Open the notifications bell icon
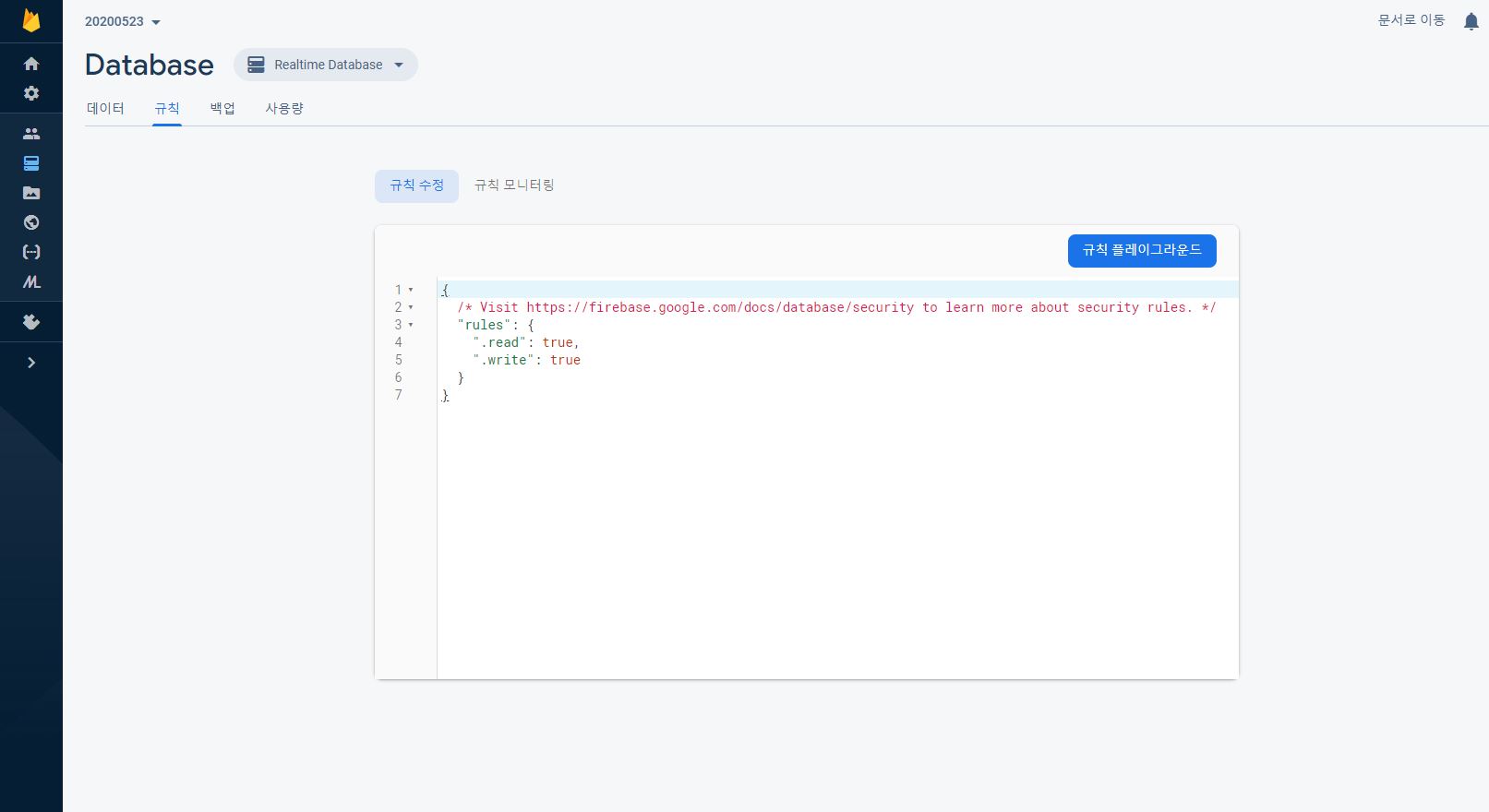The width and height of the screenshot is (1489, 812). click(x=1471, y=21)
